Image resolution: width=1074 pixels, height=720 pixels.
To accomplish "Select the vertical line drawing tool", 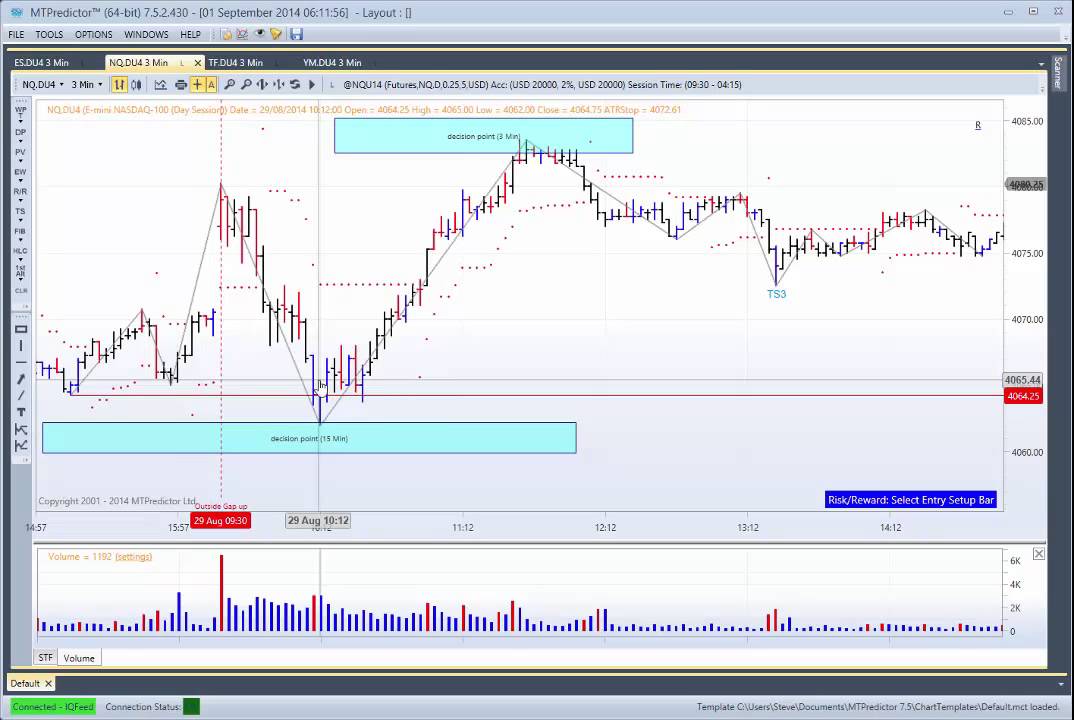I will click(x=21, y=346).
